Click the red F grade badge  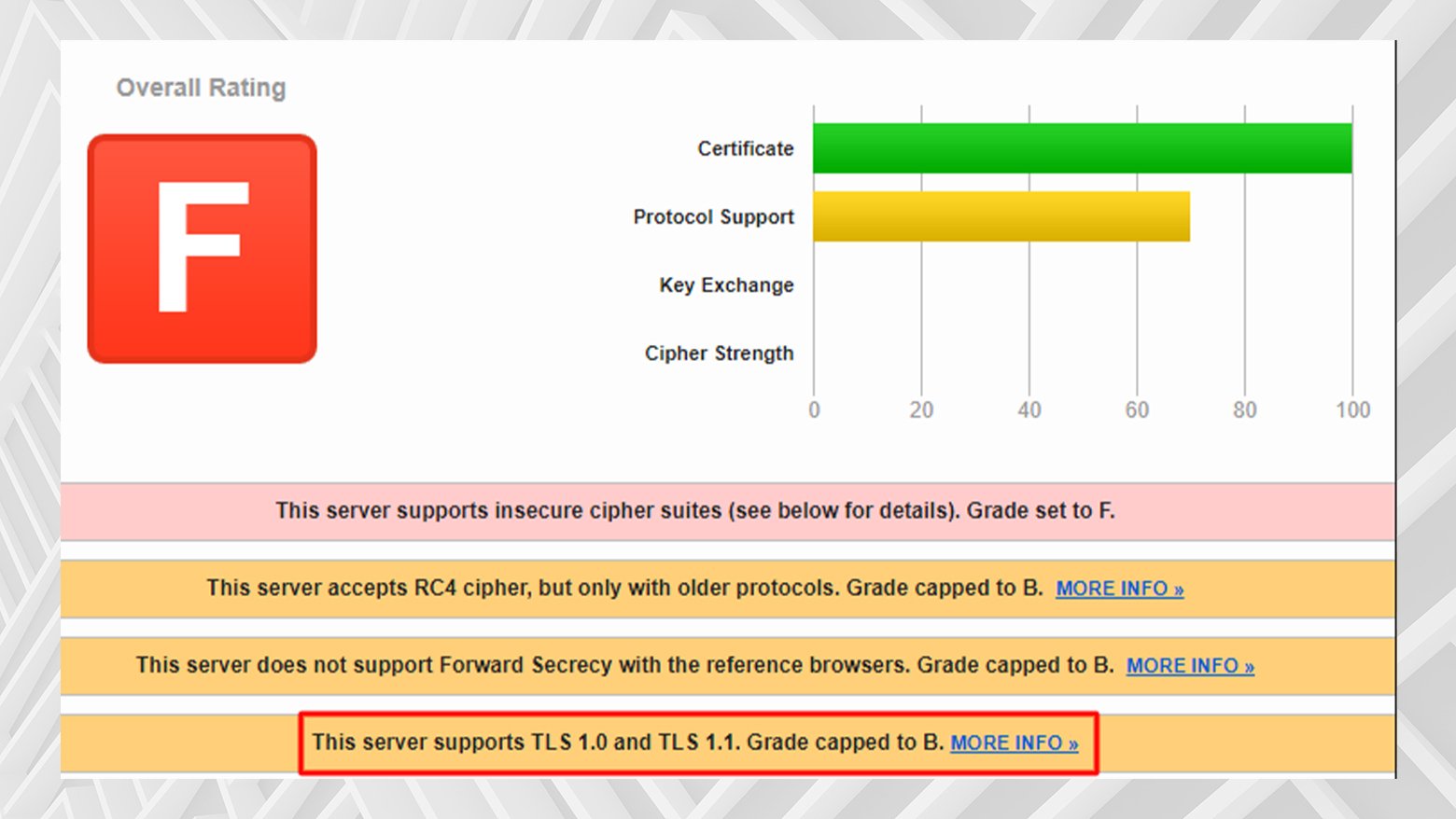203,249
